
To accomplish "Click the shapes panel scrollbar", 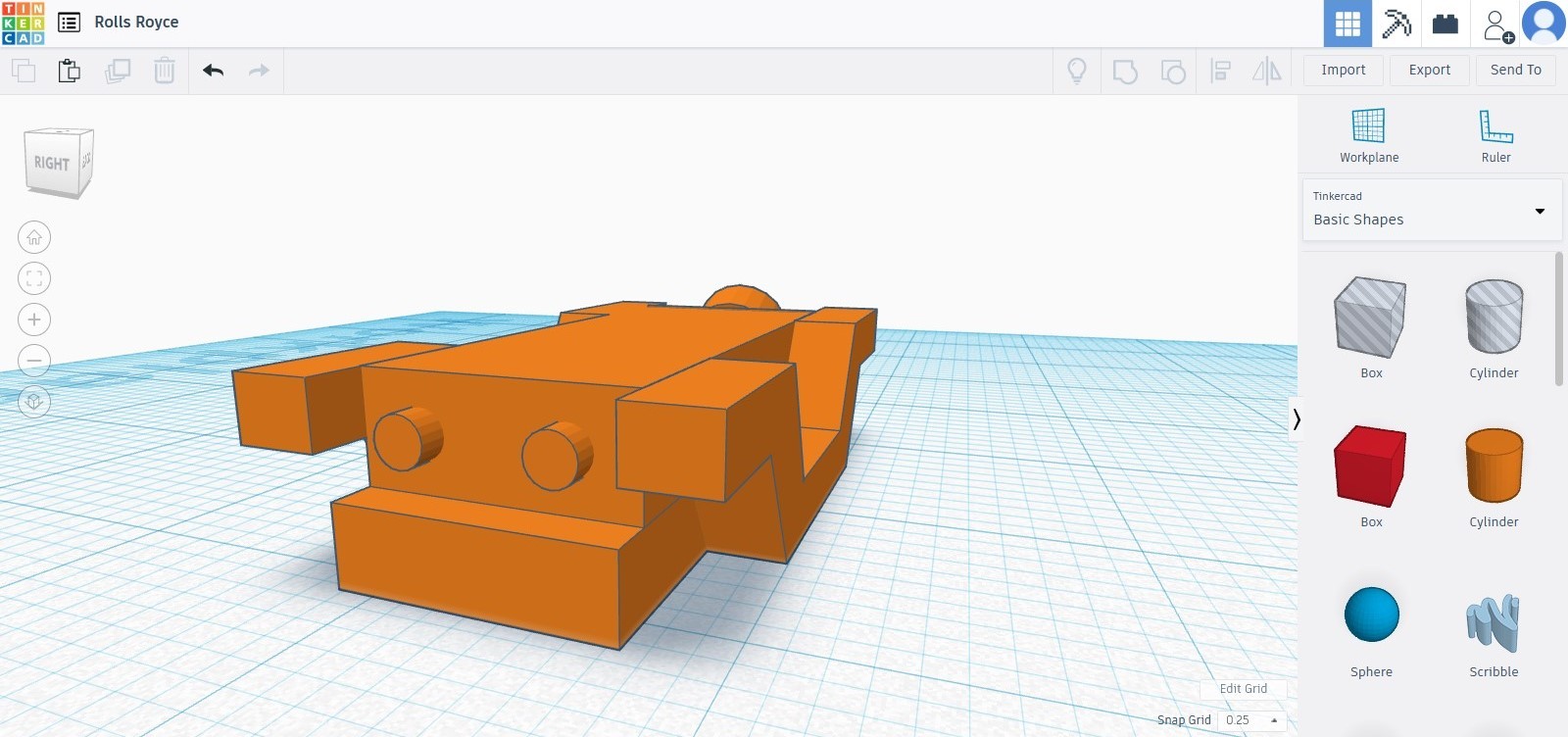I will click(x=1559, y=319).
